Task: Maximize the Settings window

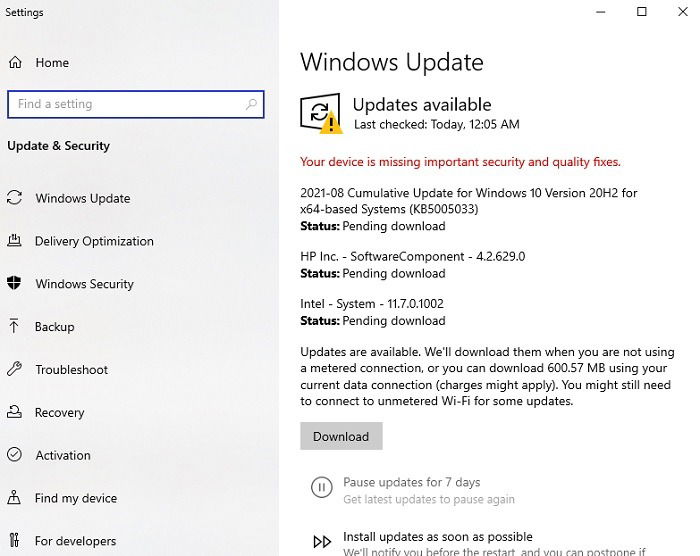Action: click(642, 12)
